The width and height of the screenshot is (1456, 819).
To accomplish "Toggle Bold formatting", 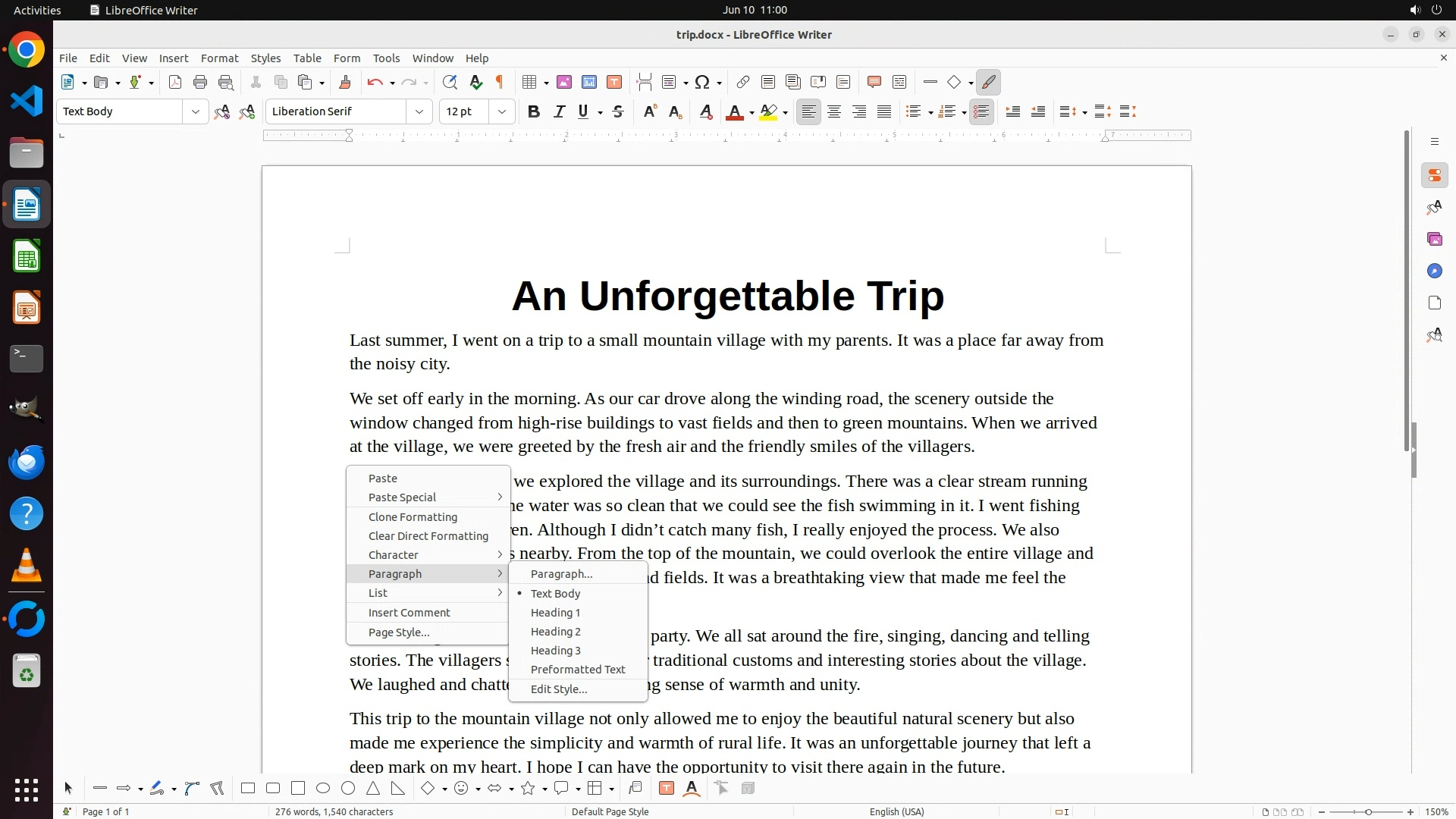I will [534, 112].
